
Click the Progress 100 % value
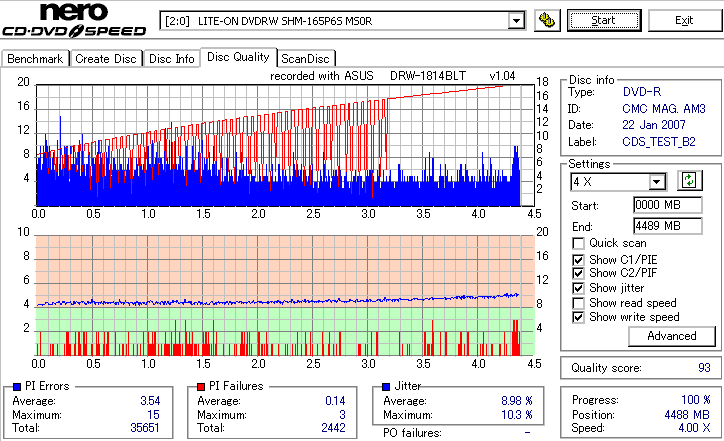point(696,400)
